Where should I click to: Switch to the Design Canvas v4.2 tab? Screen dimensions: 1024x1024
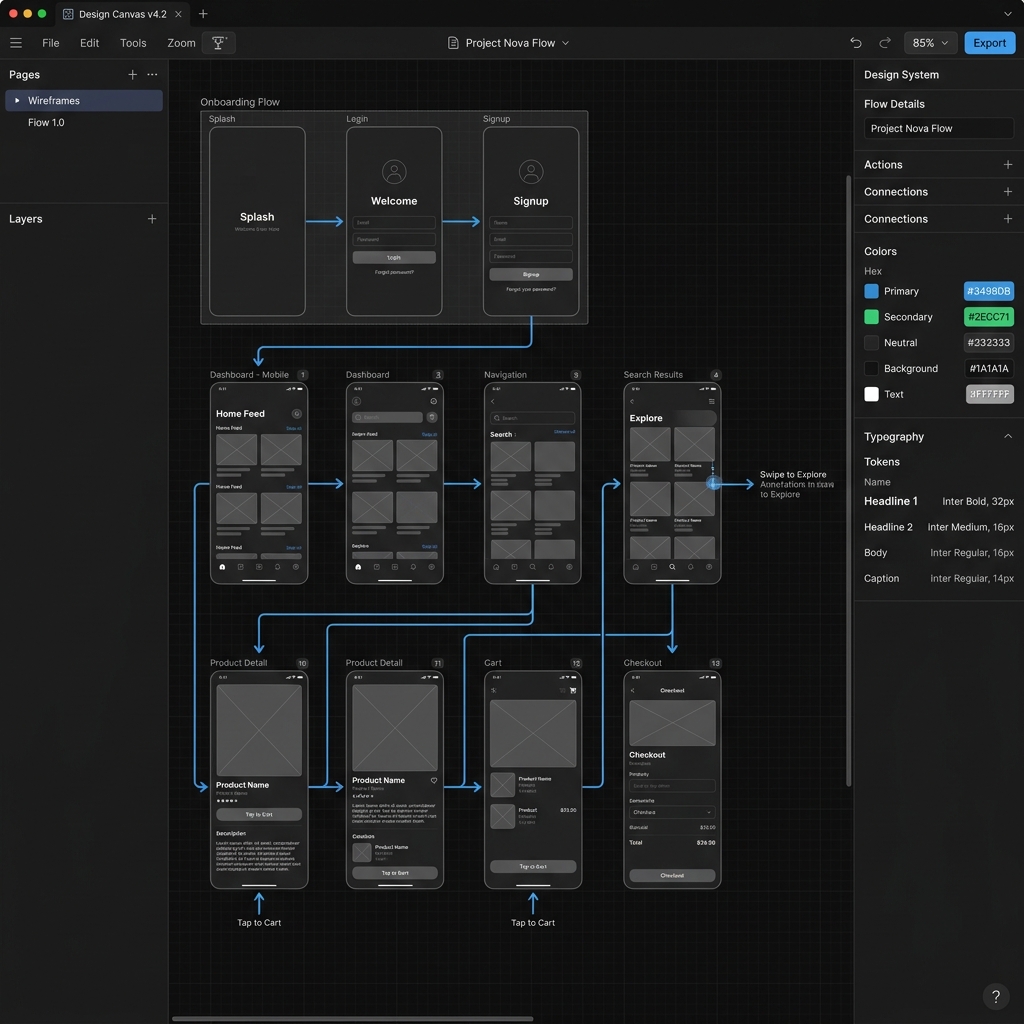pos(122,14)
